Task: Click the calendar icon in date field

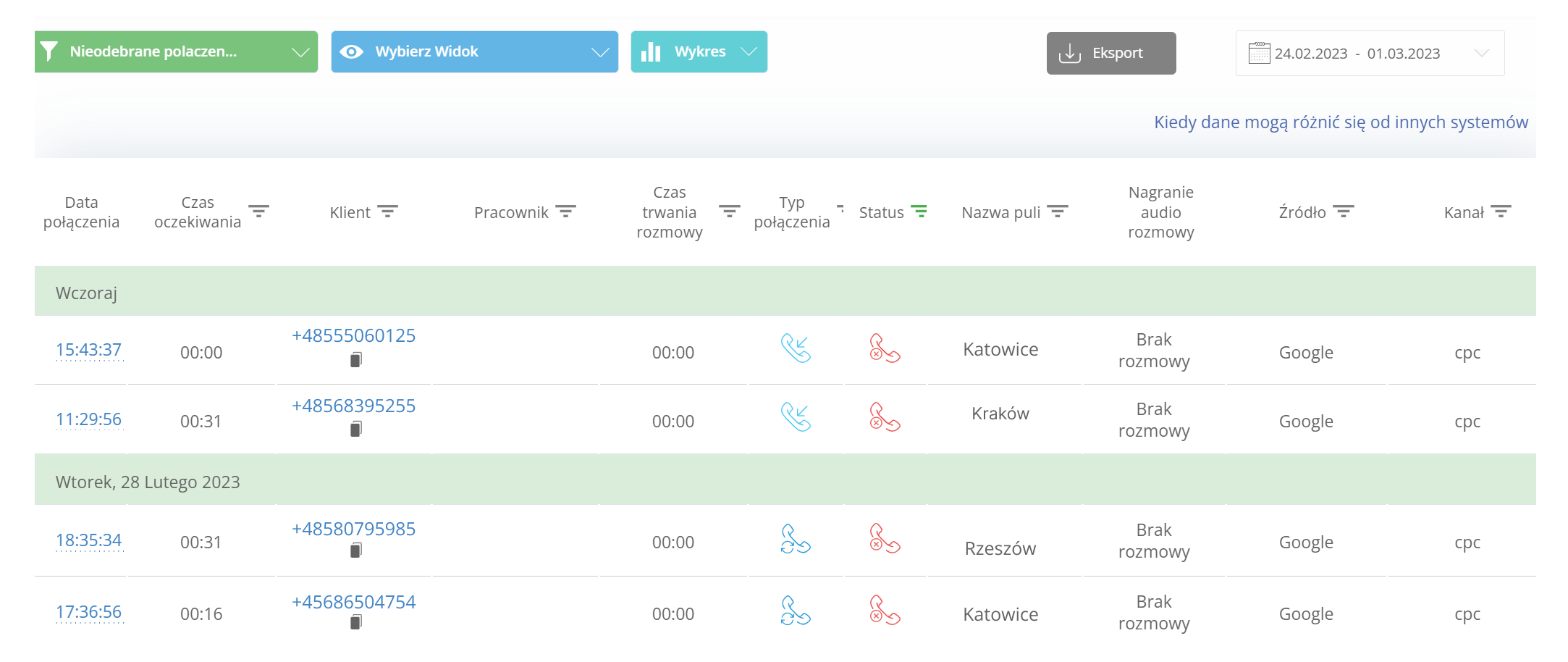Action: click(1259, 53)
